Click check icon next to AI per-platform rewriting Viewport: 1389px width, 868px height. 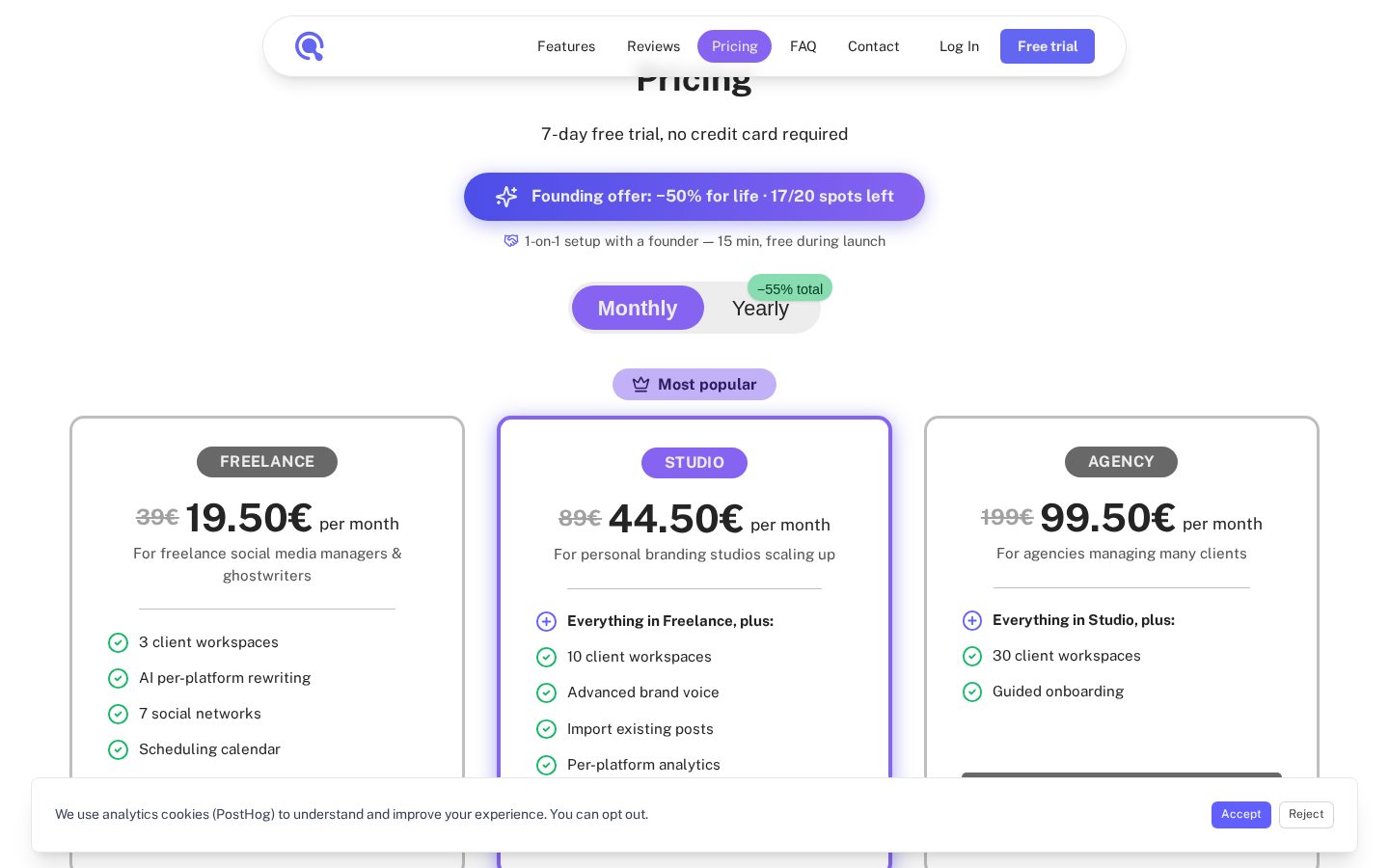coord(118,678)
